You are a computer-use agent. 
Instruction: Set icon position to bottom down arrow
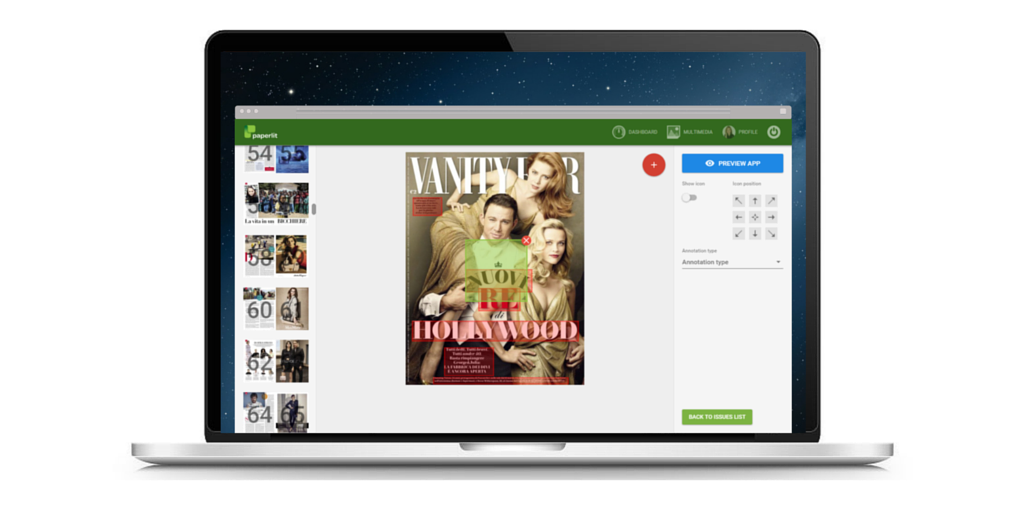(x=755, y=233)
